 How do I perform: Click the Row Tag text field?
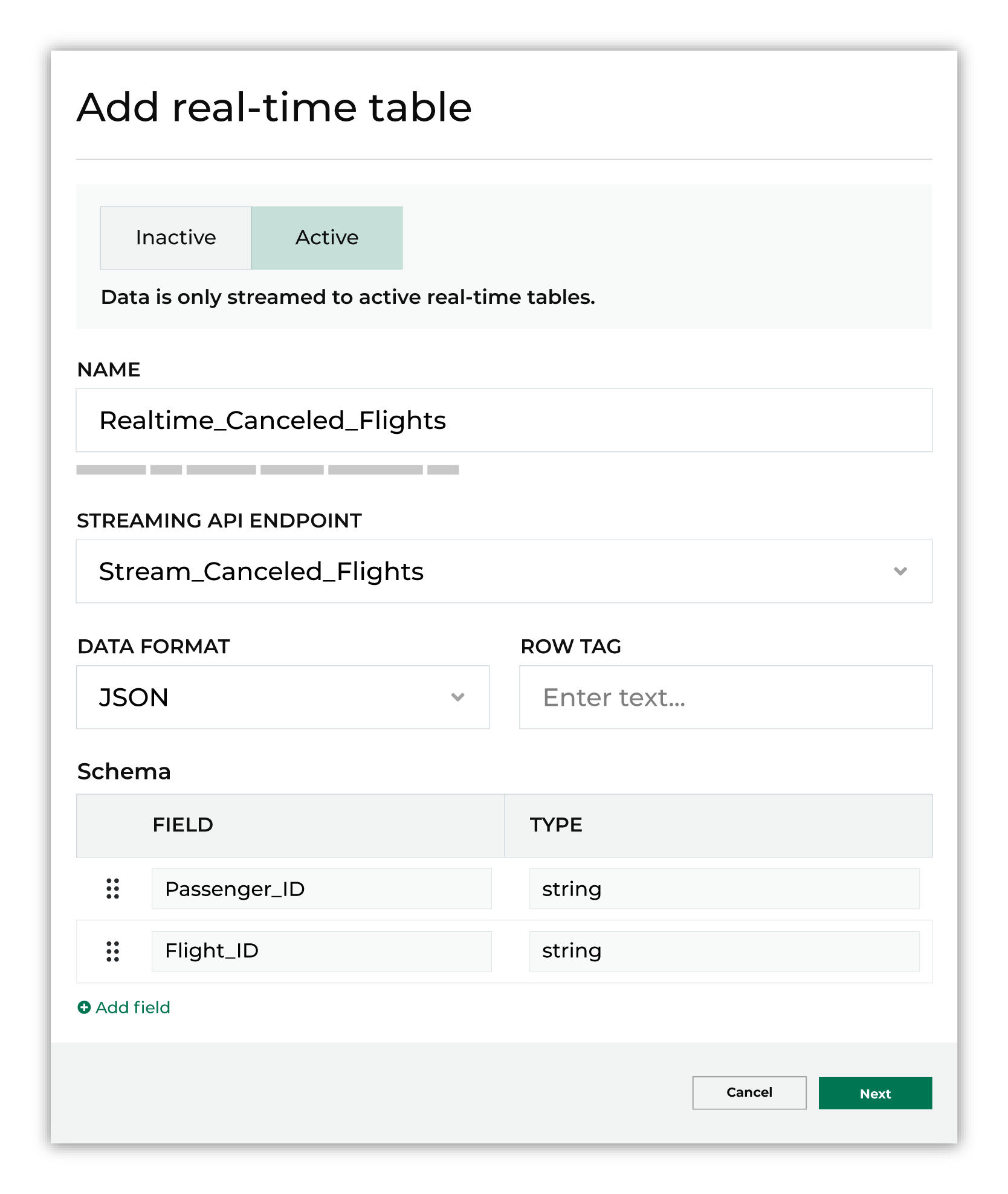coord(726,697)
